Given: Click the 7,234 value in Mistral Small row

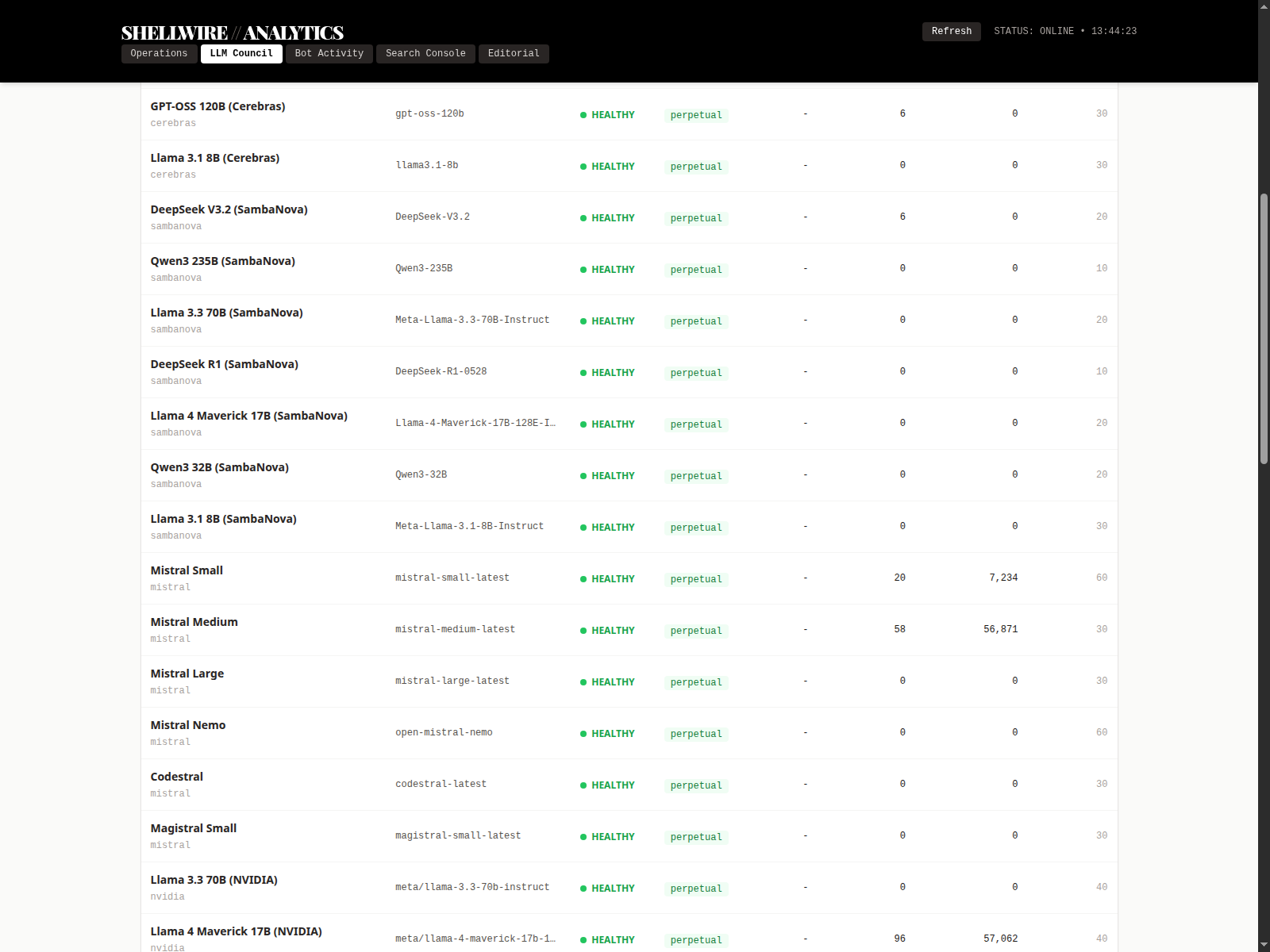Looking at the screenshot, I should coord(1003,578).
